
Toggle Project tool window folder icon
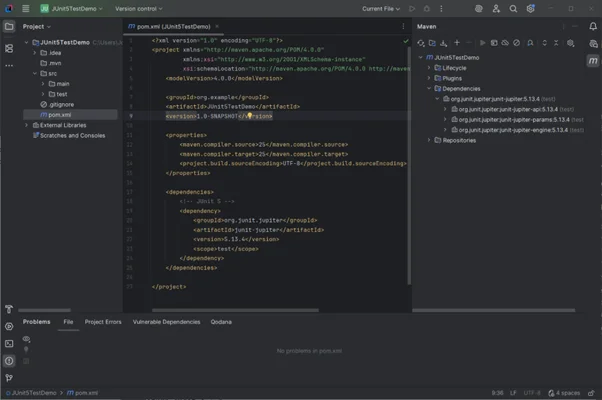pos(9,27)
